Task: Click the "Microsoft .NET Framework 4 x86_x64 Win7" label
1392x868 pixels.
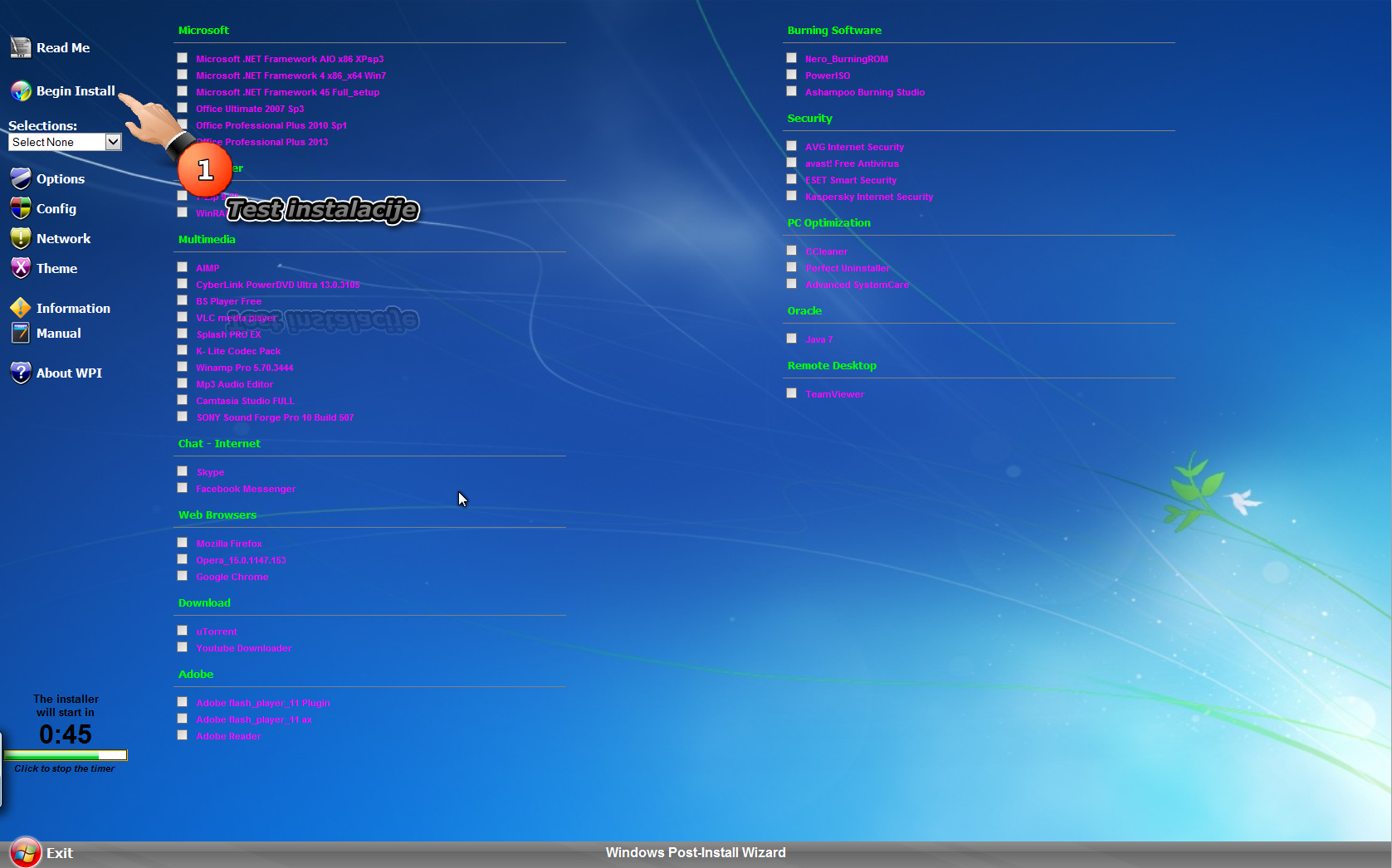Action: point(291,76)
